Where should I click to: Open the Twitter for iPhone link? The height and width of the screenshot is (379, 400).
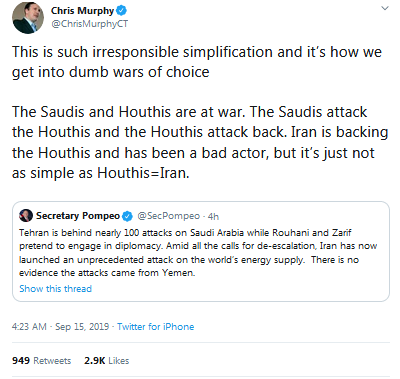click(156, 326)
